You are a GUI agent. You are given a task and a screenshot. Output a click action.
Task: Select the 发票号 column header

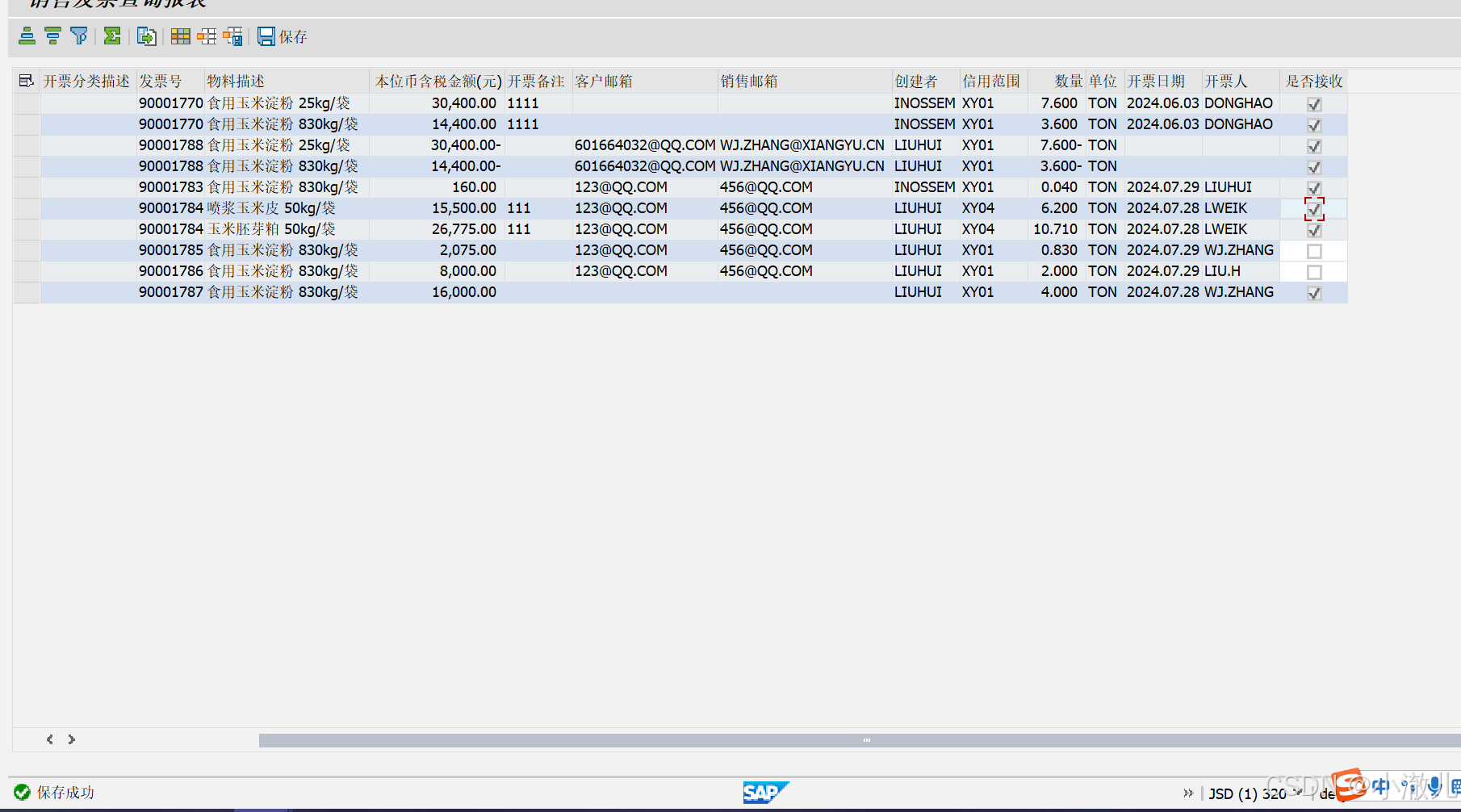coord(159,80)
